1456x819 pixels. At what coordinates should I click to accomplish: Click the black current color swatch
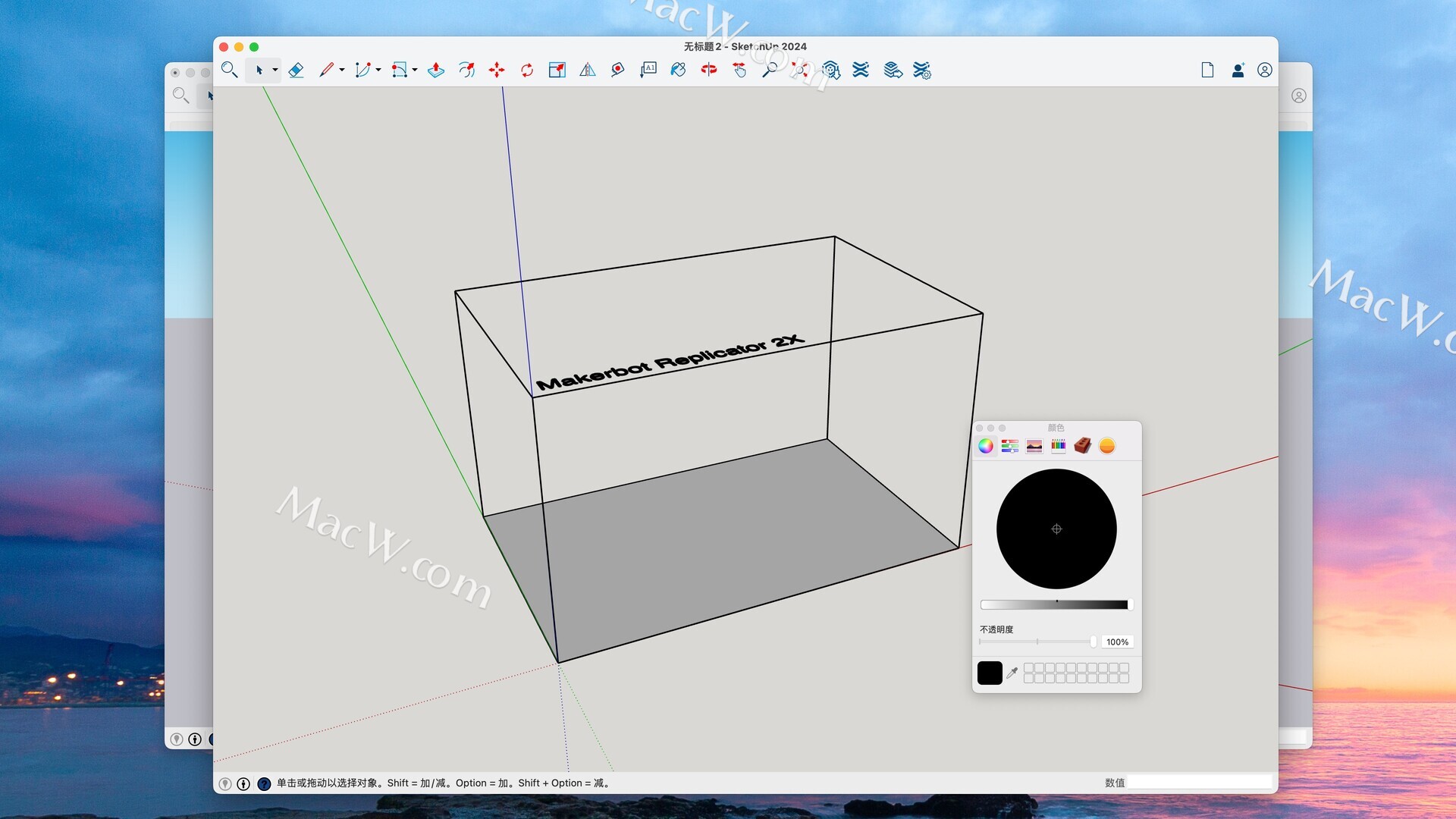click(x=990, y=673)
